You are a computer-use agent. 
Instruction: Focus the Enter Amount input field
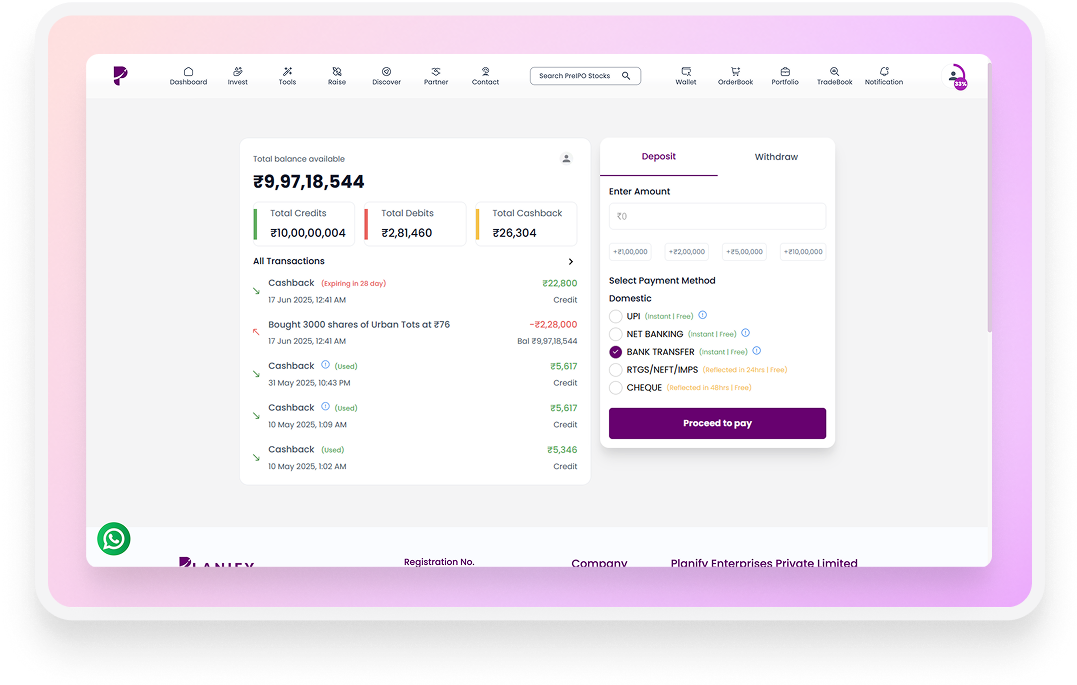point(717,216)
